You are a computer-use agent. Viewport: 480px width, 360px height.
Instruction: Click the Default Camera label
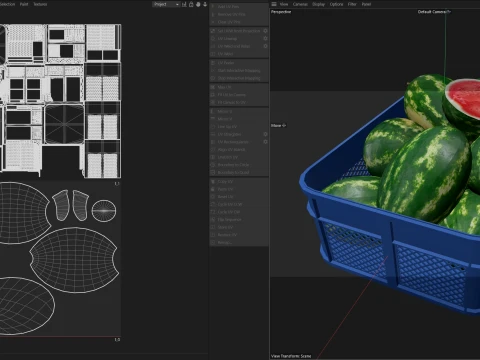(432, 12)
